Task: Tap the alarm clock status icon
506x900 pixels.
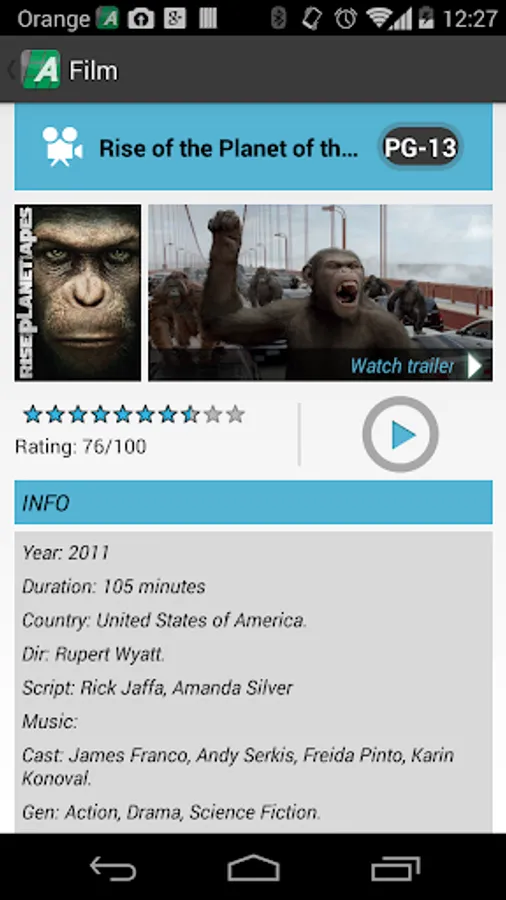Action: 346,19
